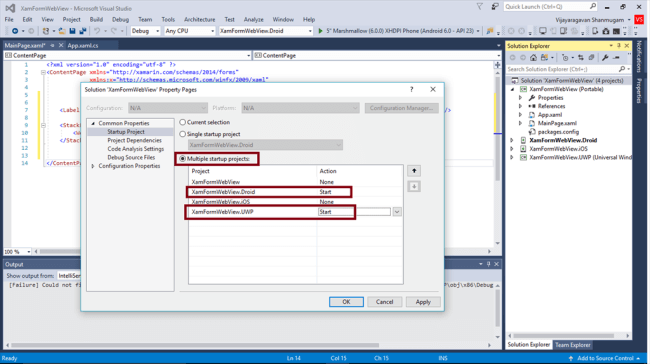Expand the Configuration Properties tree node

(93, 166)
